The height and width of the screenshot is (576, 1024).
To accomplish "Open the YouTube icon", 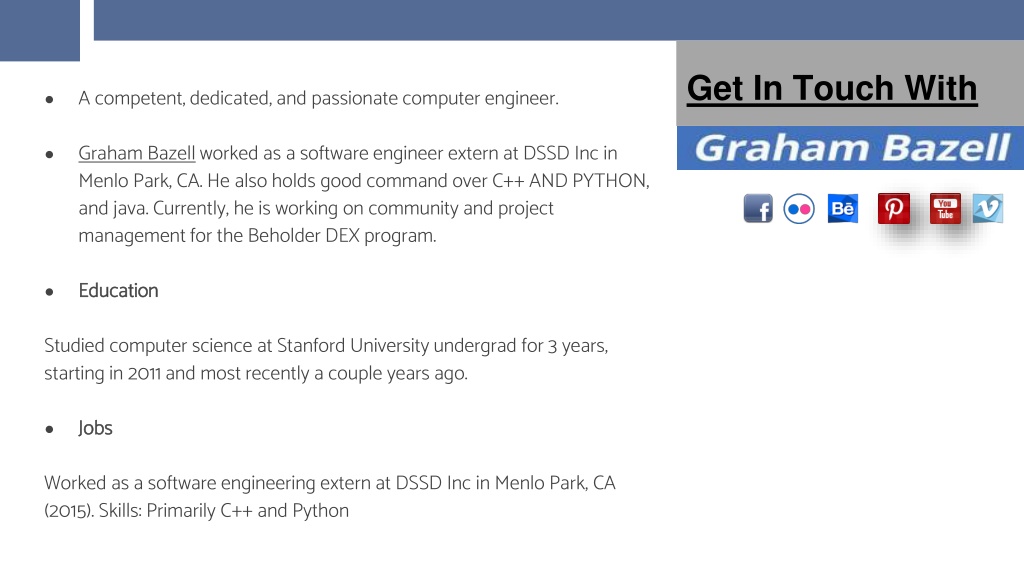I will 945,208.
